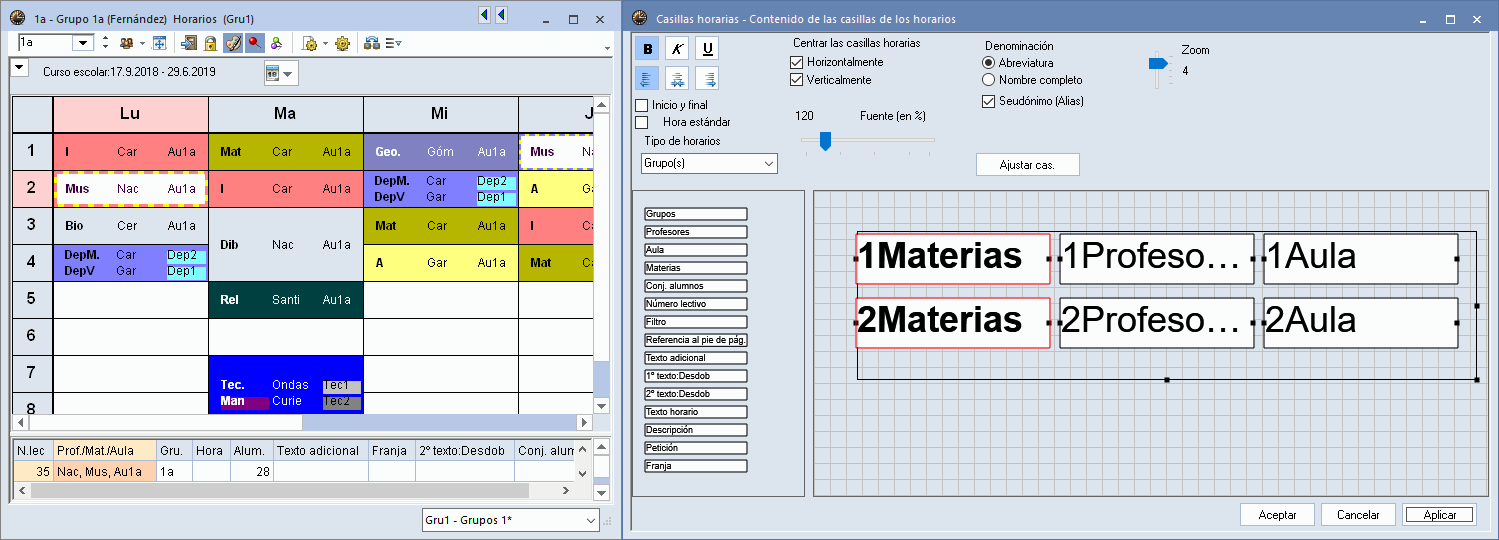Click the single gear settings icon
Viewport: 1499px width, 540px height.
pyautogui.click(x=343, y=43)
